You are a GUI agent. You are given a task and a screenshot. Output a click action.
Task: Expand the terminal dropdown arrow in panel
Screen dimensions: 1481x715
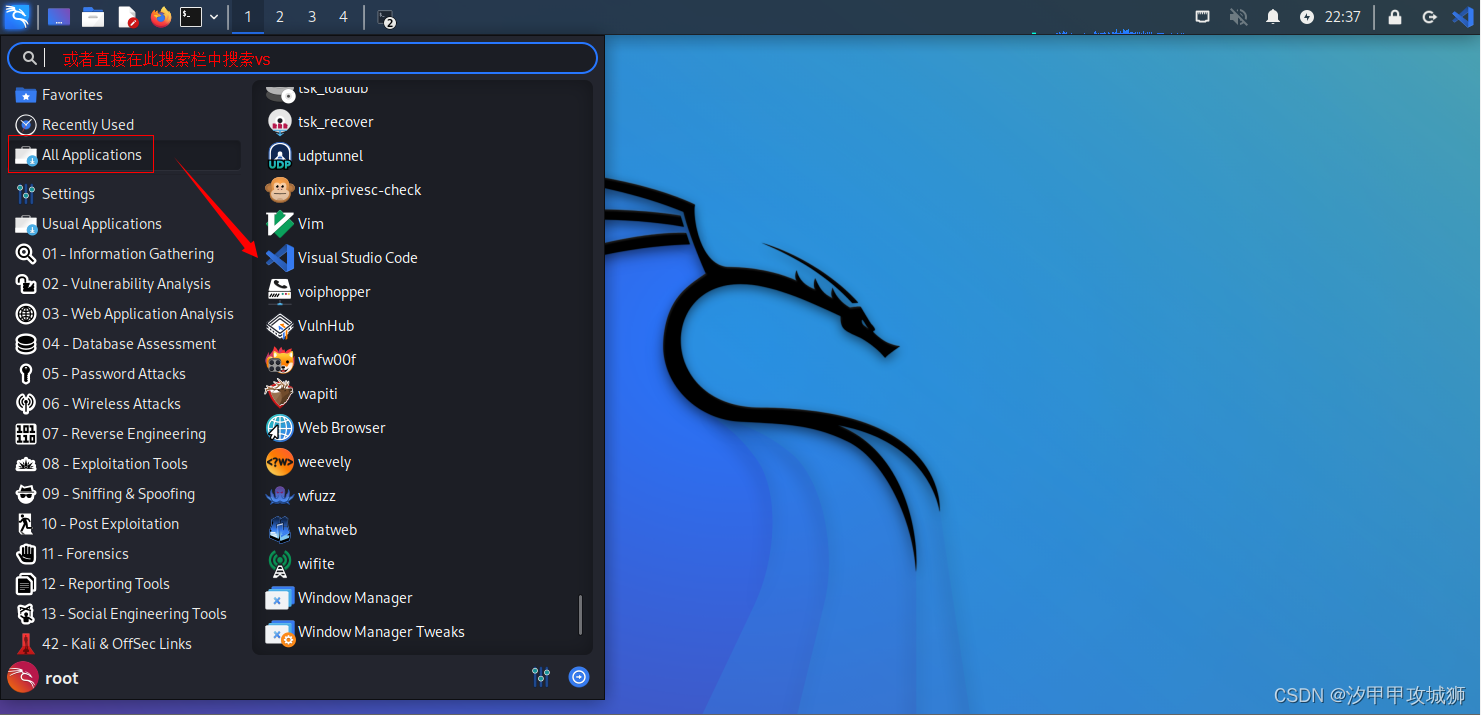[x=214, y=17]
